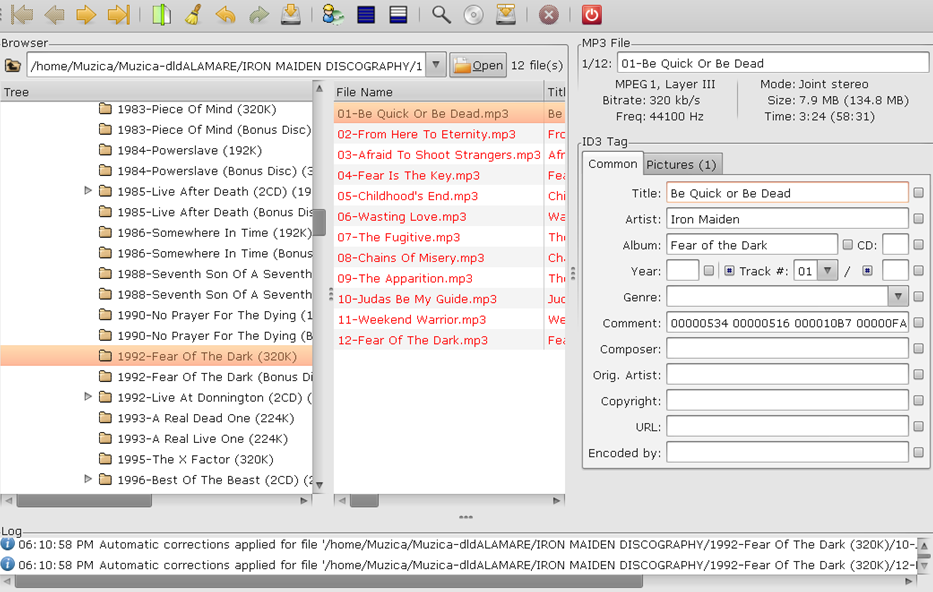Viewport: 933px width, 592px height.
Task: Toggle the box right of Year field
Action: pos(709,271)
